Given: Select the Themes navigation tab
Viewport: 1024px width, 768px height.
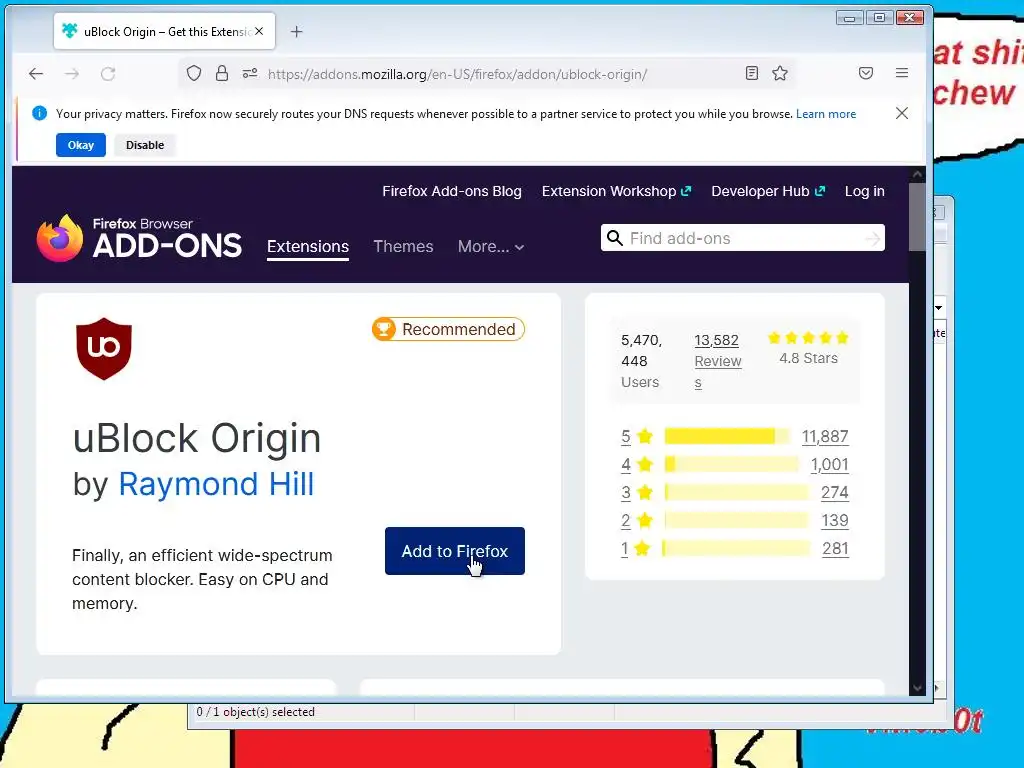Looking at the screenshot, I should pyautogui.click(x=403, y=246).
